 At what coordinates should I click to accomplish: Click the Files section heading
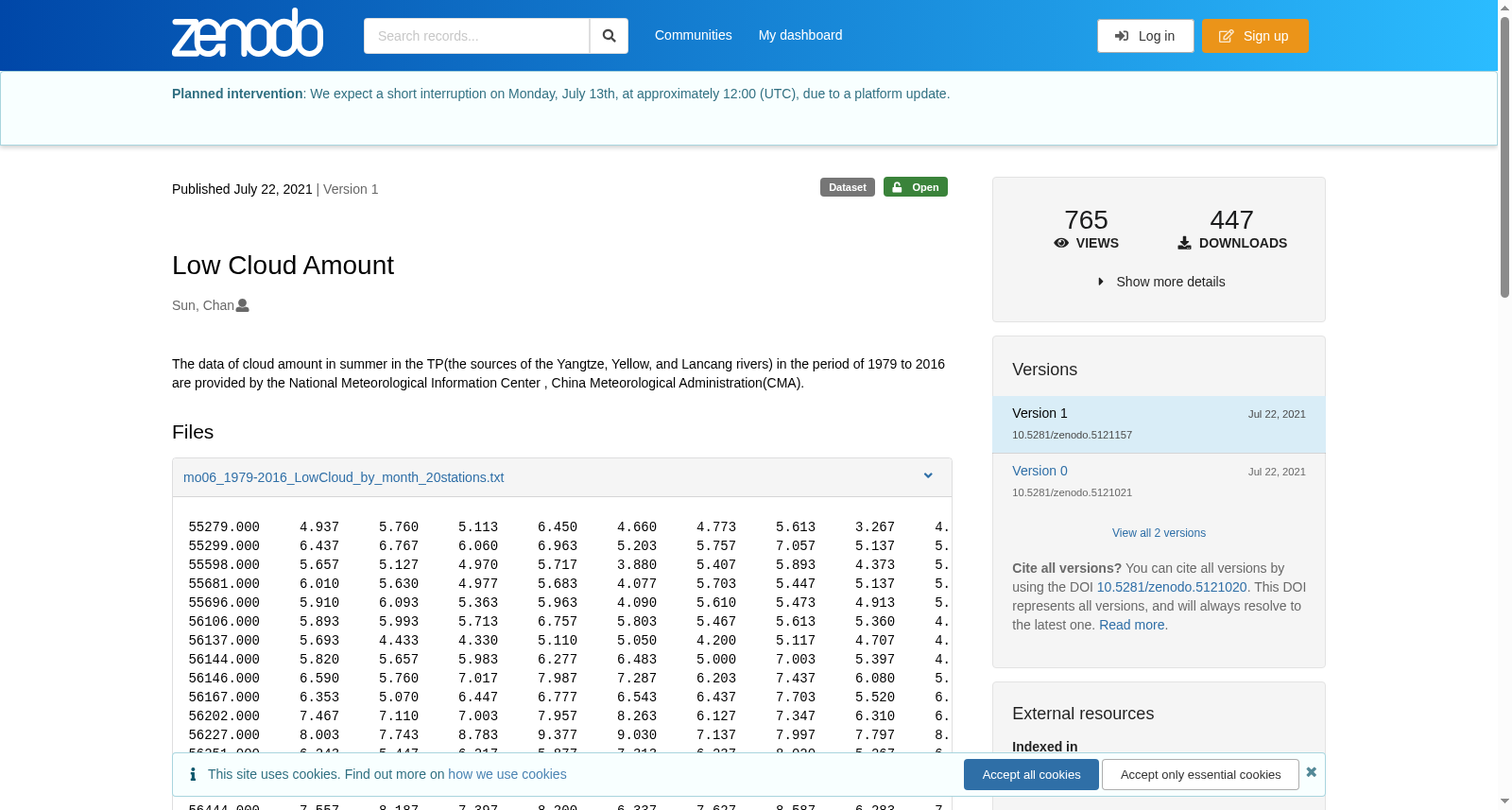[x=193, y=432]
